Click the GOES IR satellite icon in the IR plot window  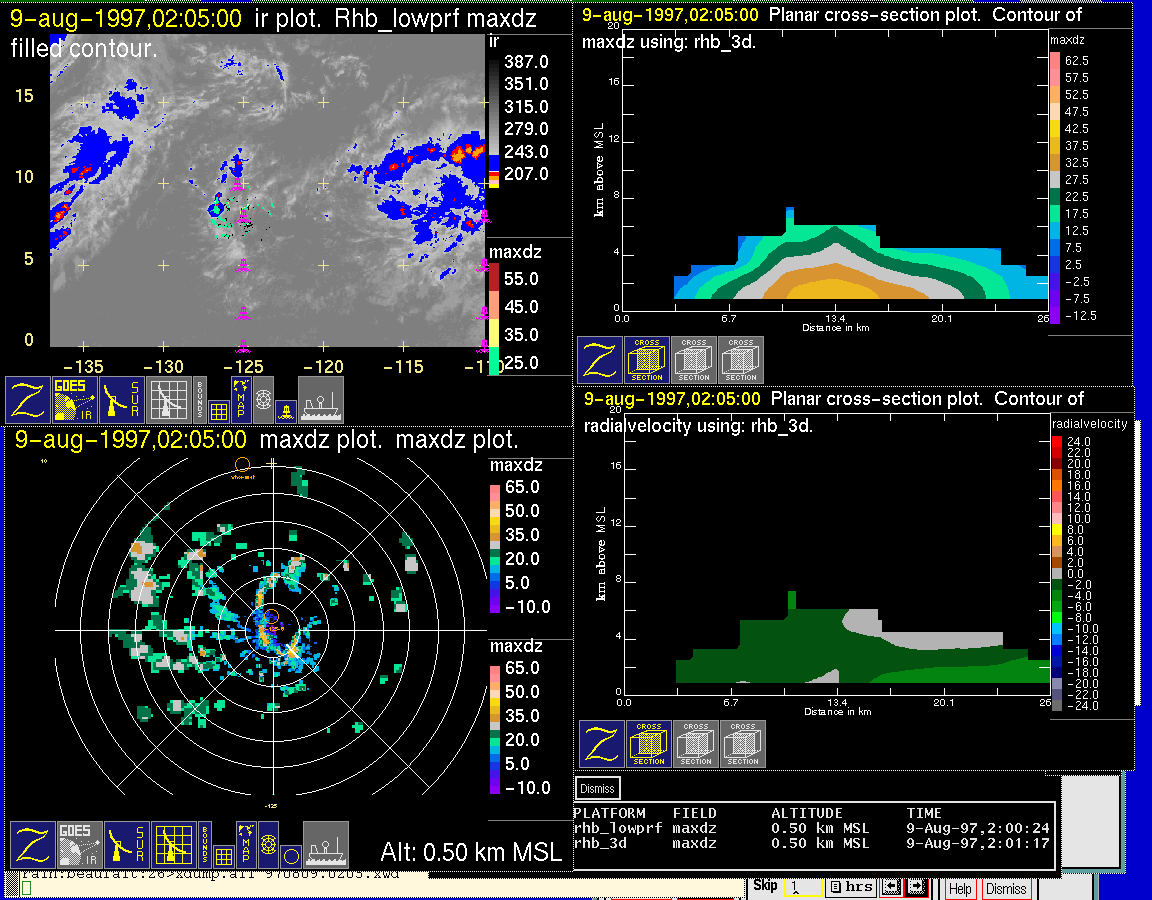point(75,399)
